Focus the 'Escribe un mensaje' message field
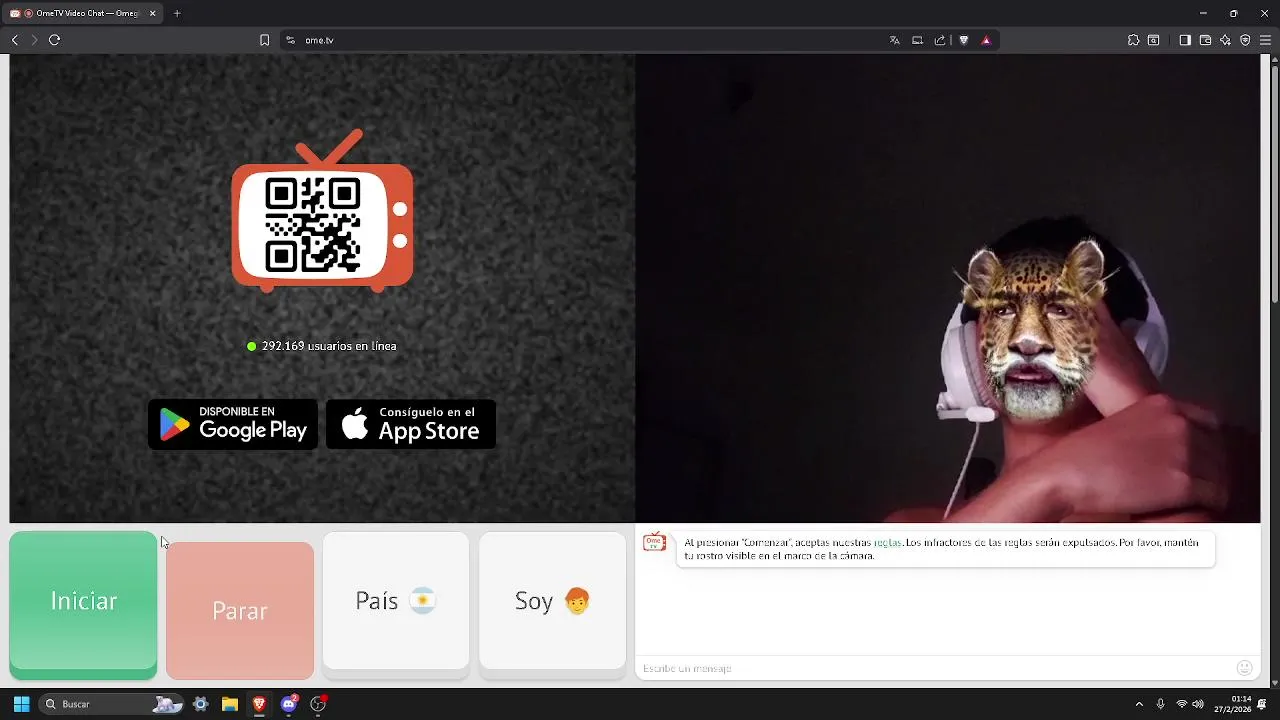1280x720 pixels. [x=935, y=668]
